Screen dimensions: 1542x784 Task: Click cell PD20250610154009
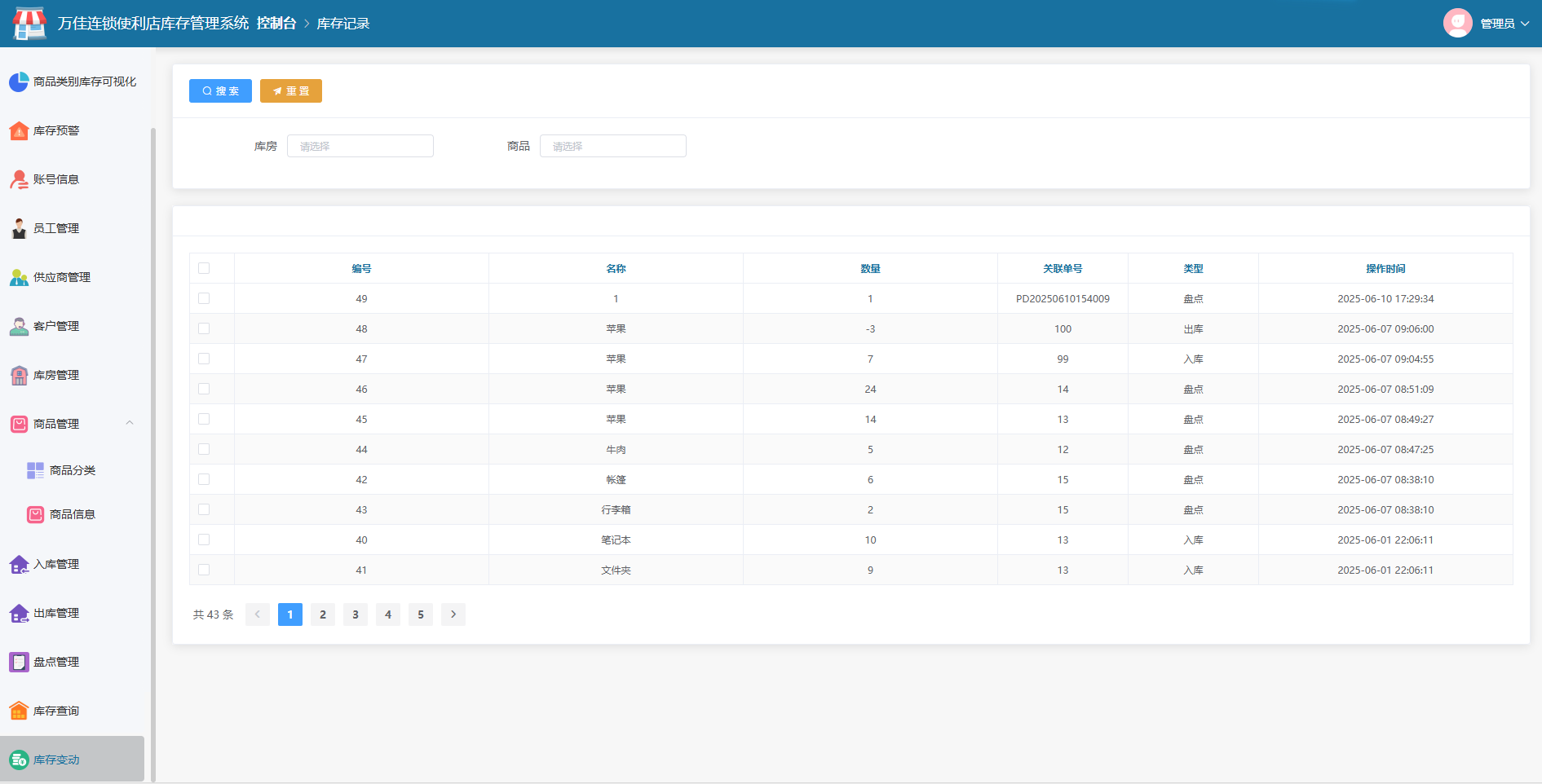(x=1063, y=298)
